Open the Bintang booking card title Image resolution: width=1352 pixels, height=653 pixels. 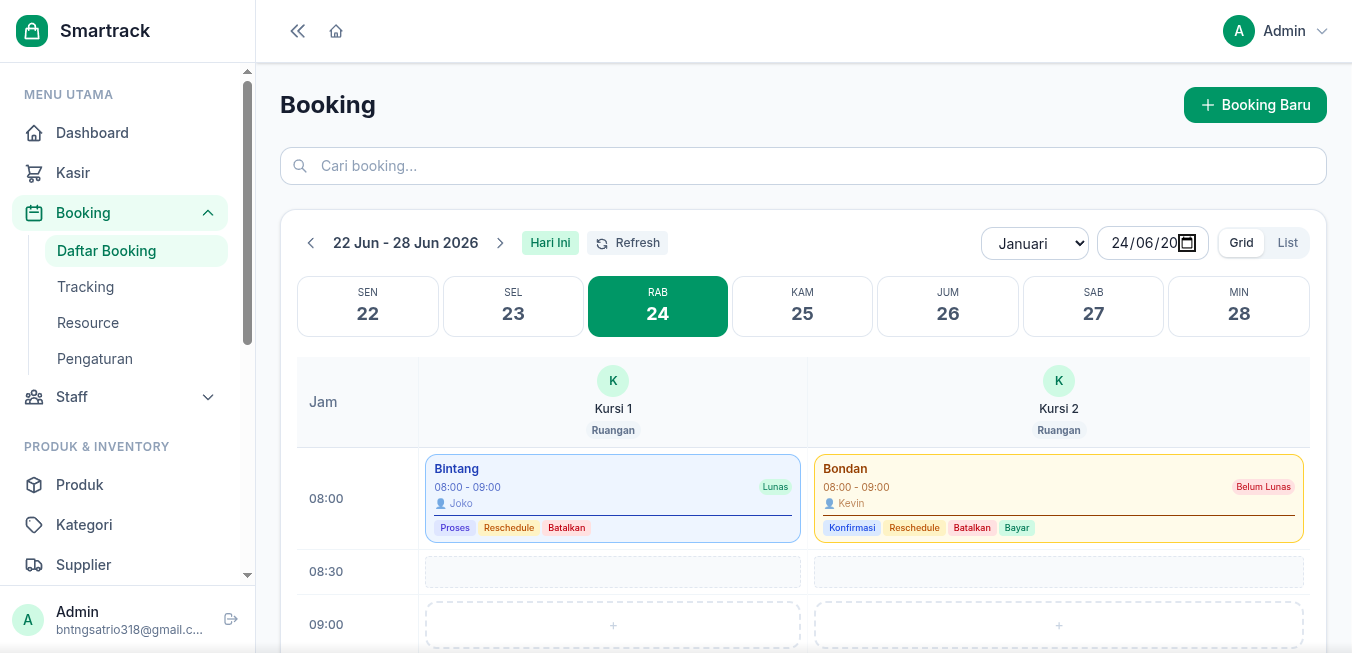[457, 469]
